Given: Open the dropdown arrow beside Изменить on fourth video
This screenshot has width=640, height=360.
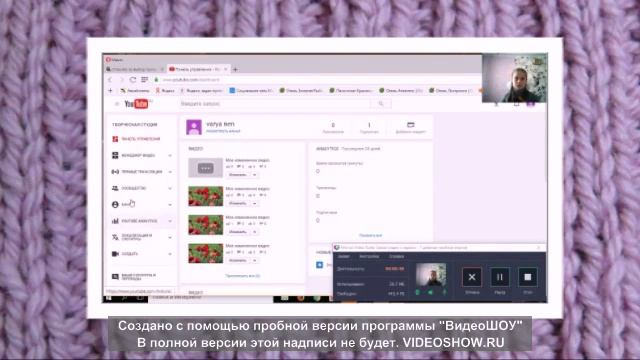Looking at the screenshot, I should (254, 260).
